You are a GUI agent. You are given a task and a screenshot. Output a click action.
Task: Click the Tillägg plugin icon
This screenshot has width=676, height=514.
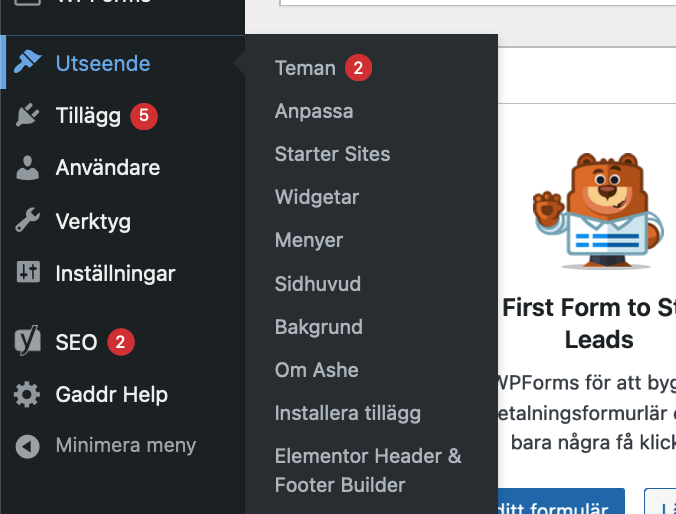pos(28,116)
